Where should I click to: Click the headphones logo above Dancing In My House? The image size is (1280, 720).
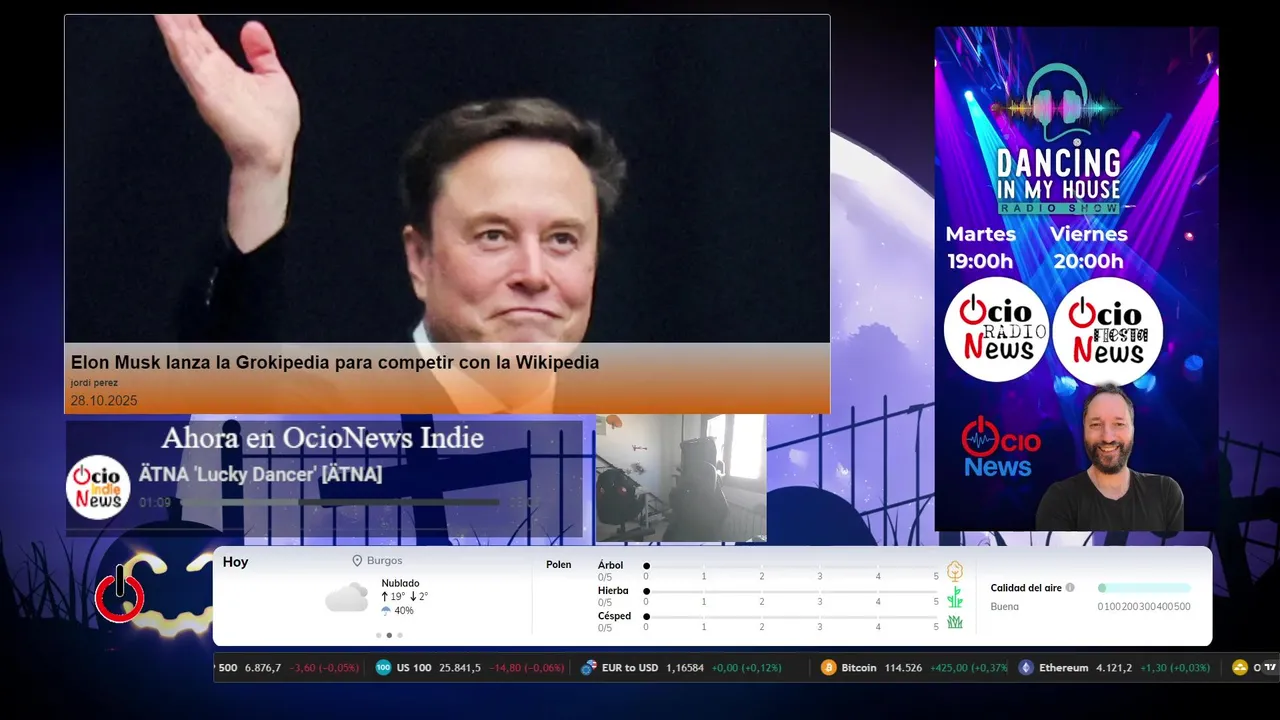[x=1059, y=104]
